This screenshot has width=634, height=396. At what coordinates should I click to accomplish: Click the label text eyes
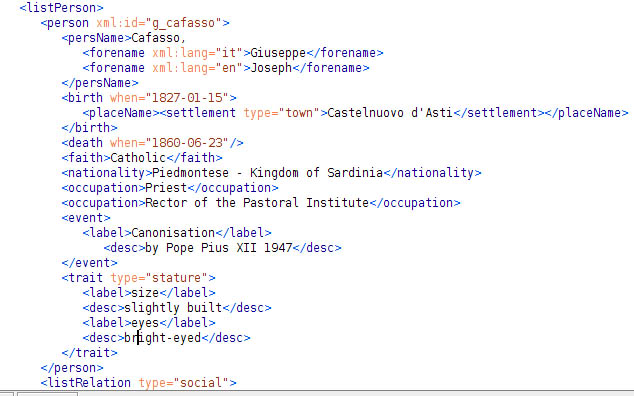tap(145, 323)
